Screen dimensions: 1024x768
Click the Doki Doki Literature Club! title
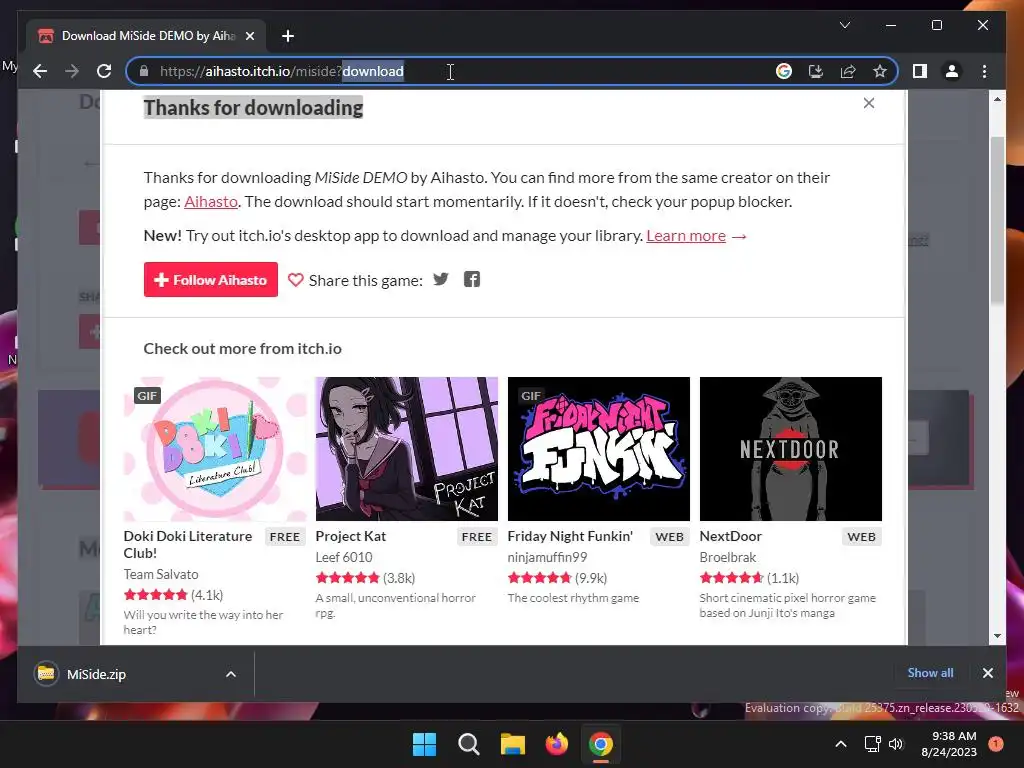187,545
